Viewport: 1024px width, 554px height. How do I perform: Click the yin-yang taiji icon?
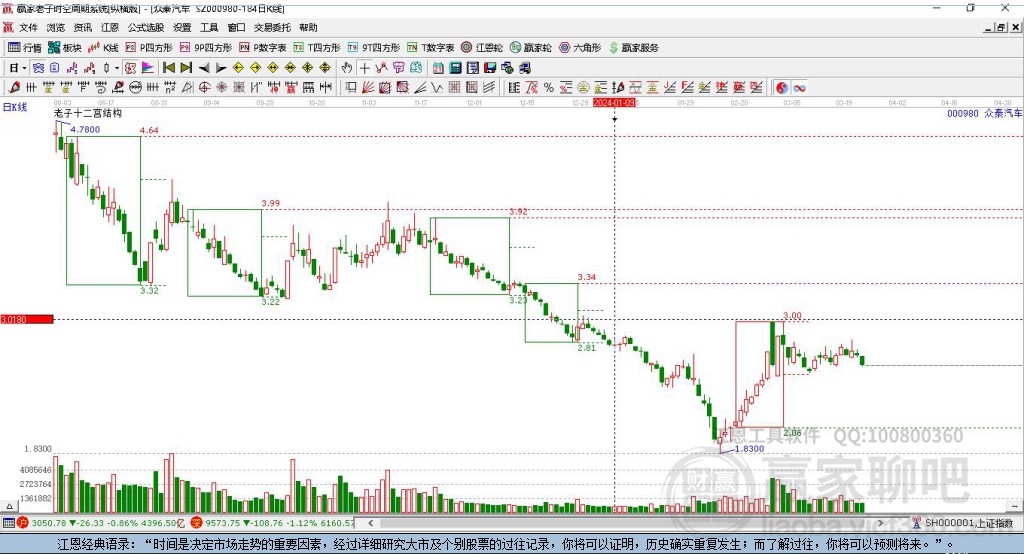point(782,88)
